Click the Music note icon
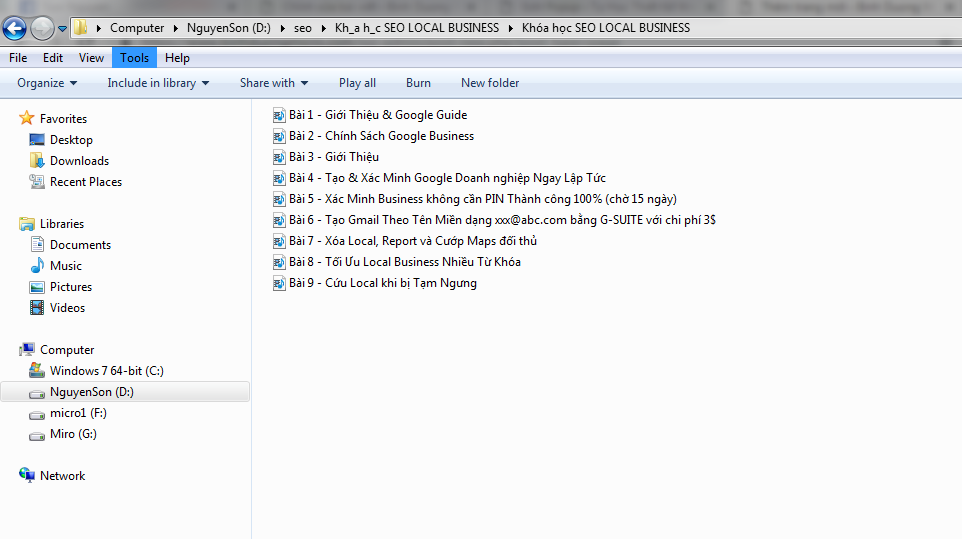Screen dimensions: 962x539 (x=37, y=266)
